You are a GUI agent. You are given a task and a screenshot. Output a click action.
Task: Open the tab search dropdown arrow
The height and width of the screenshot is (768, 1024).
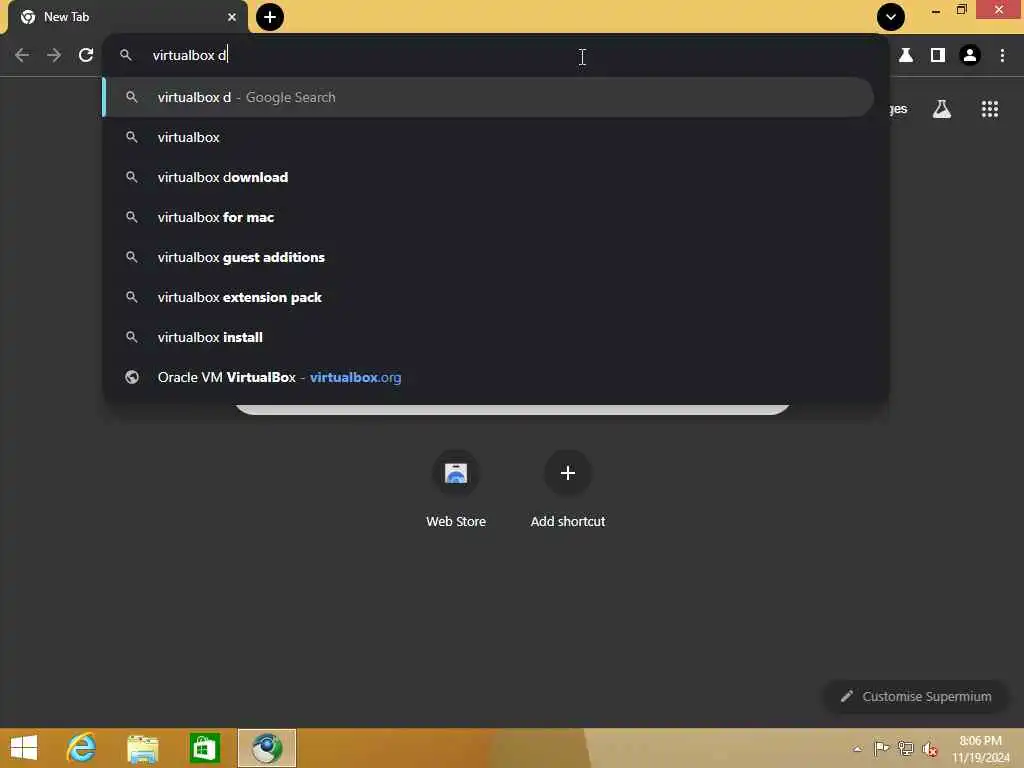click(891, 17)
